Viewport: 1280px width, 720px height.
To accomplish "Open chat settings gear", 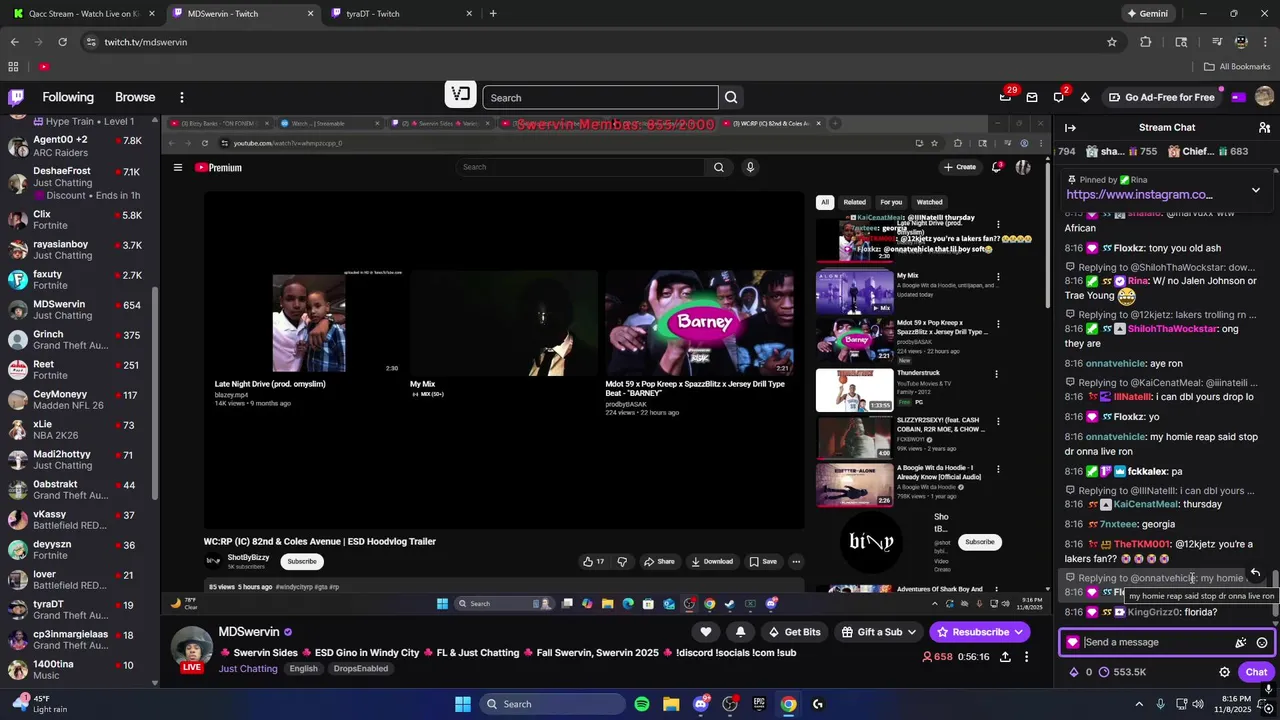I will click(1224, 672).
